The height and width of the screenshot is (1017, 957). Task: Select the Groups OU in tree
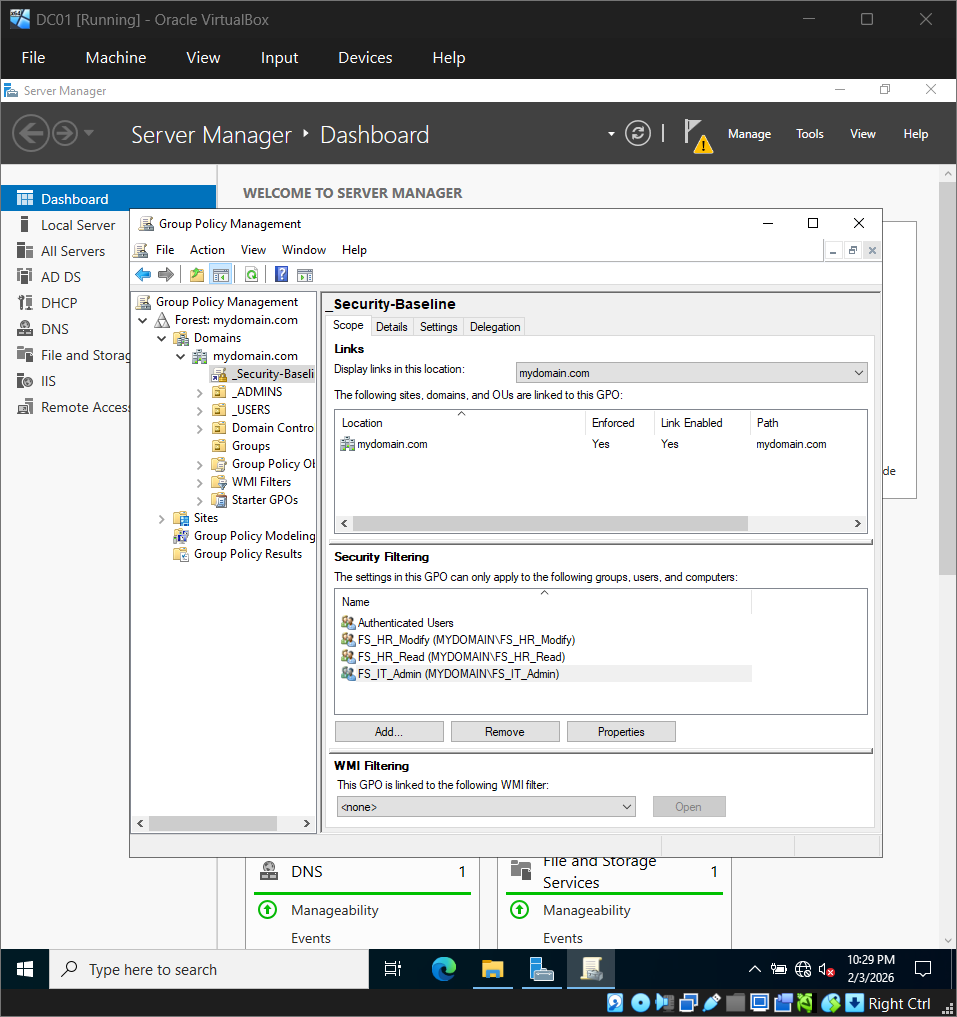point(250,446)
